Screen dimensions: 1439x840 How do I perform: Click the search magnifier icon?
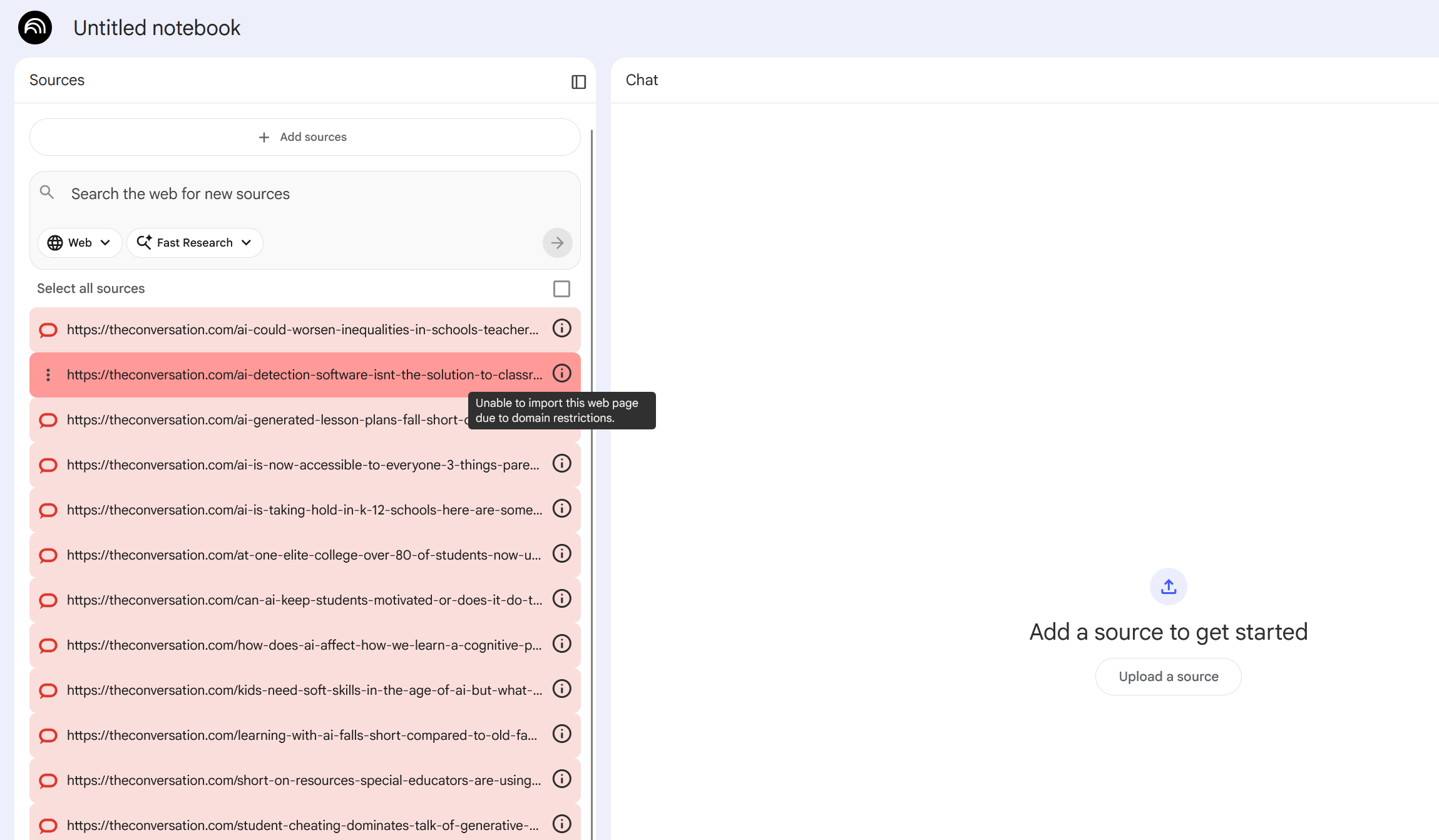(x=48, y=192)
